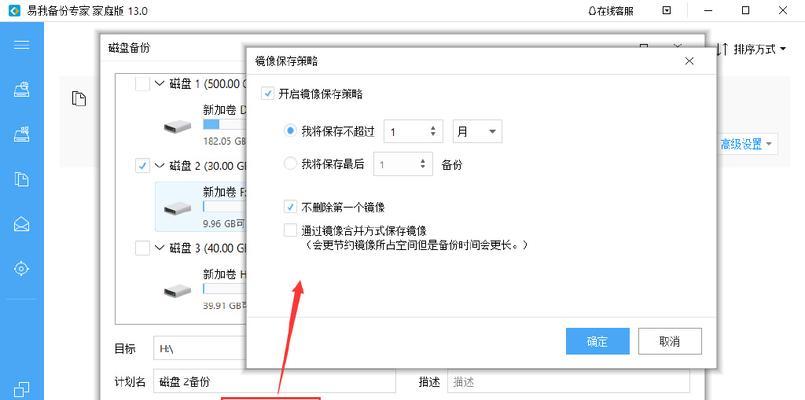
Task: Uncheck enable image retention policy
Action: click(x=267, y=94)
